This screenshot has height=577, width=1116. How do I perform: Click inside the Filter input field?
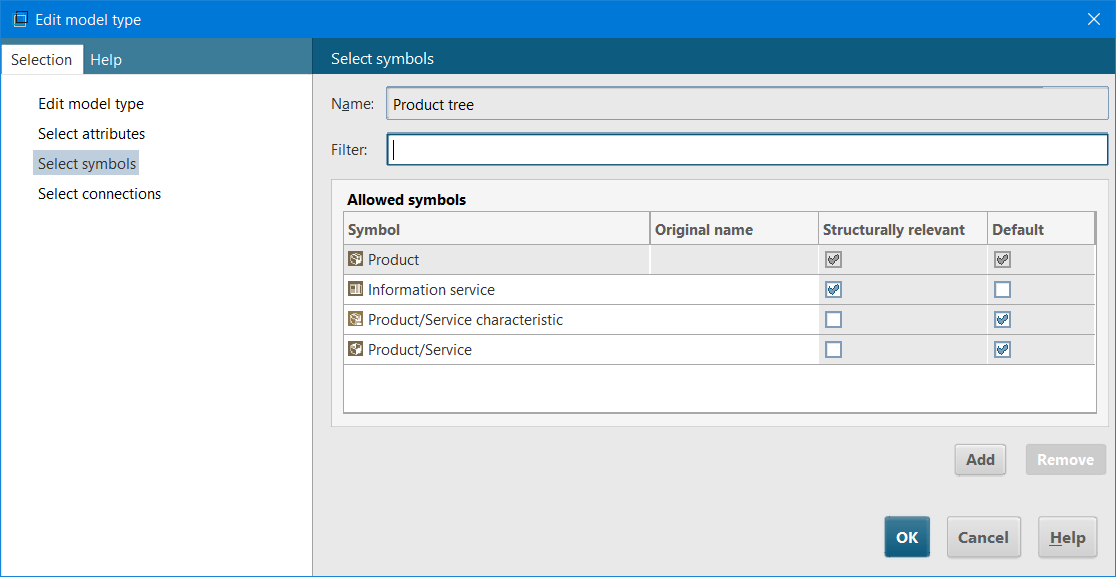[x=747, y=149]
